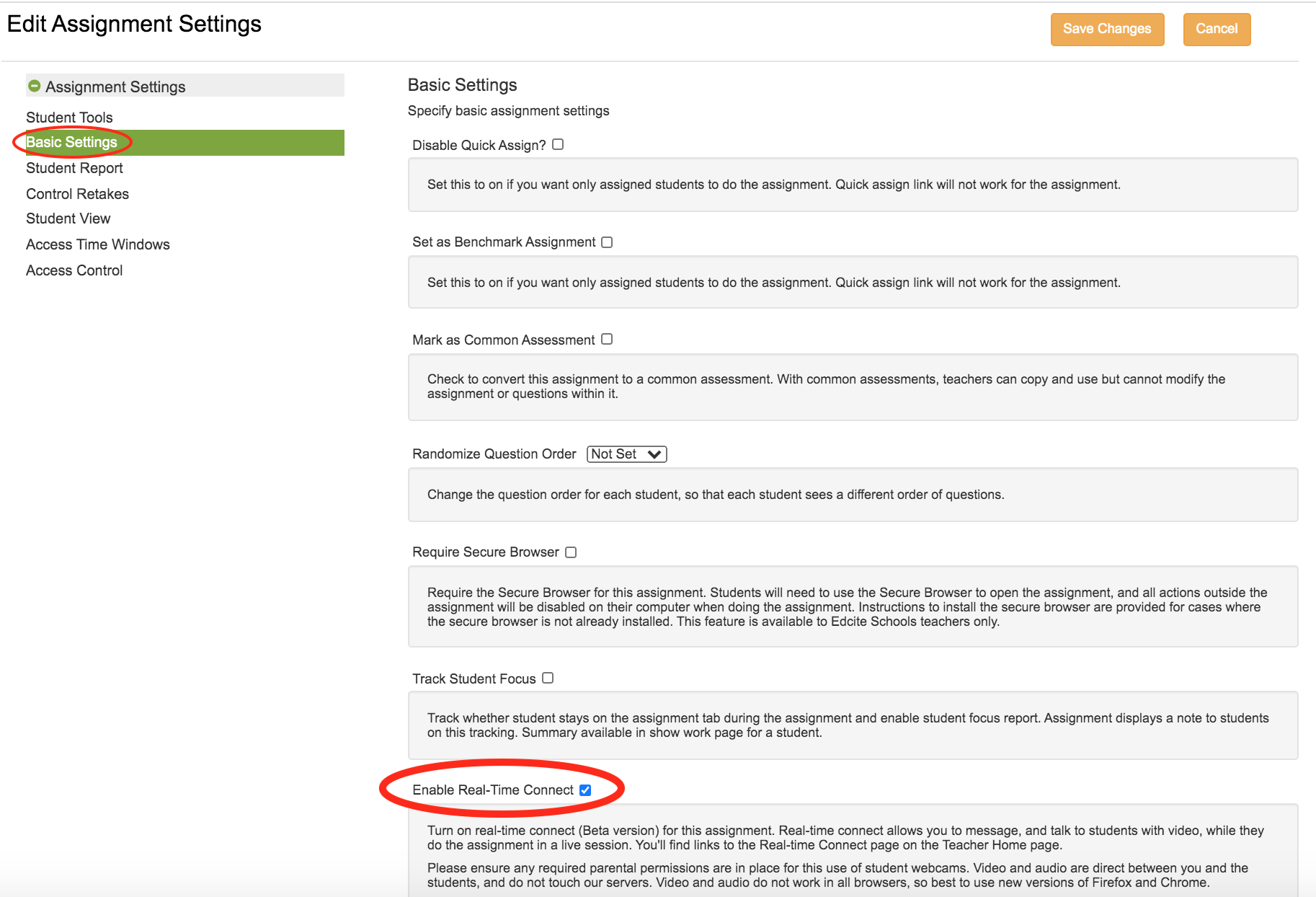Collapse Assignment Settings with the green minus icon
This screenshot has width=1316, height=897.
[x=34, y=86]
